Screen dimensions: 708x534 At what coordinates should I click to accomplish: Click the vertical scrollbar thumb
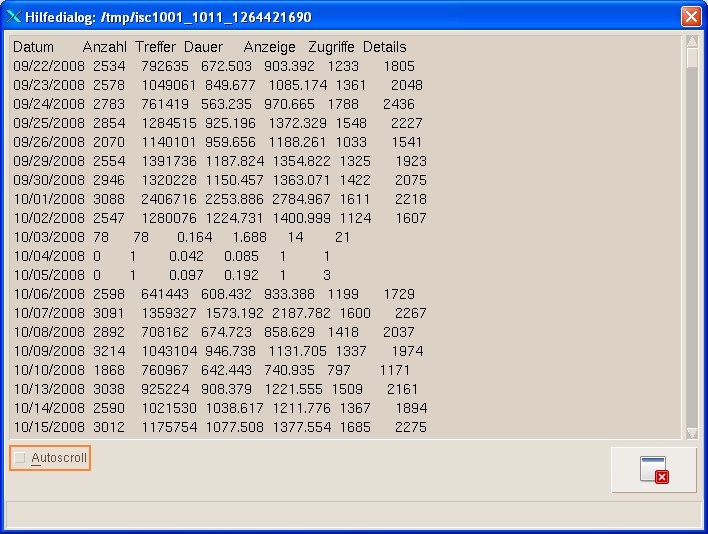(692, 58)
